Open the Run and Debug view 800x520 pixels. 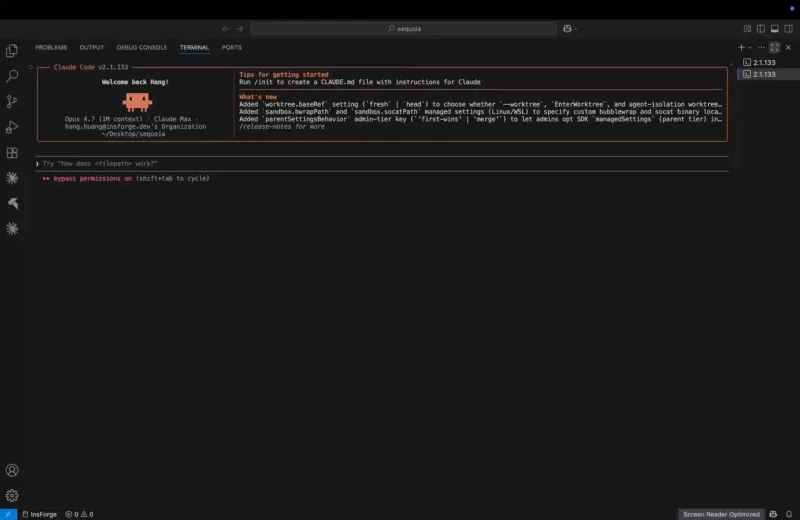coord(12,127)
